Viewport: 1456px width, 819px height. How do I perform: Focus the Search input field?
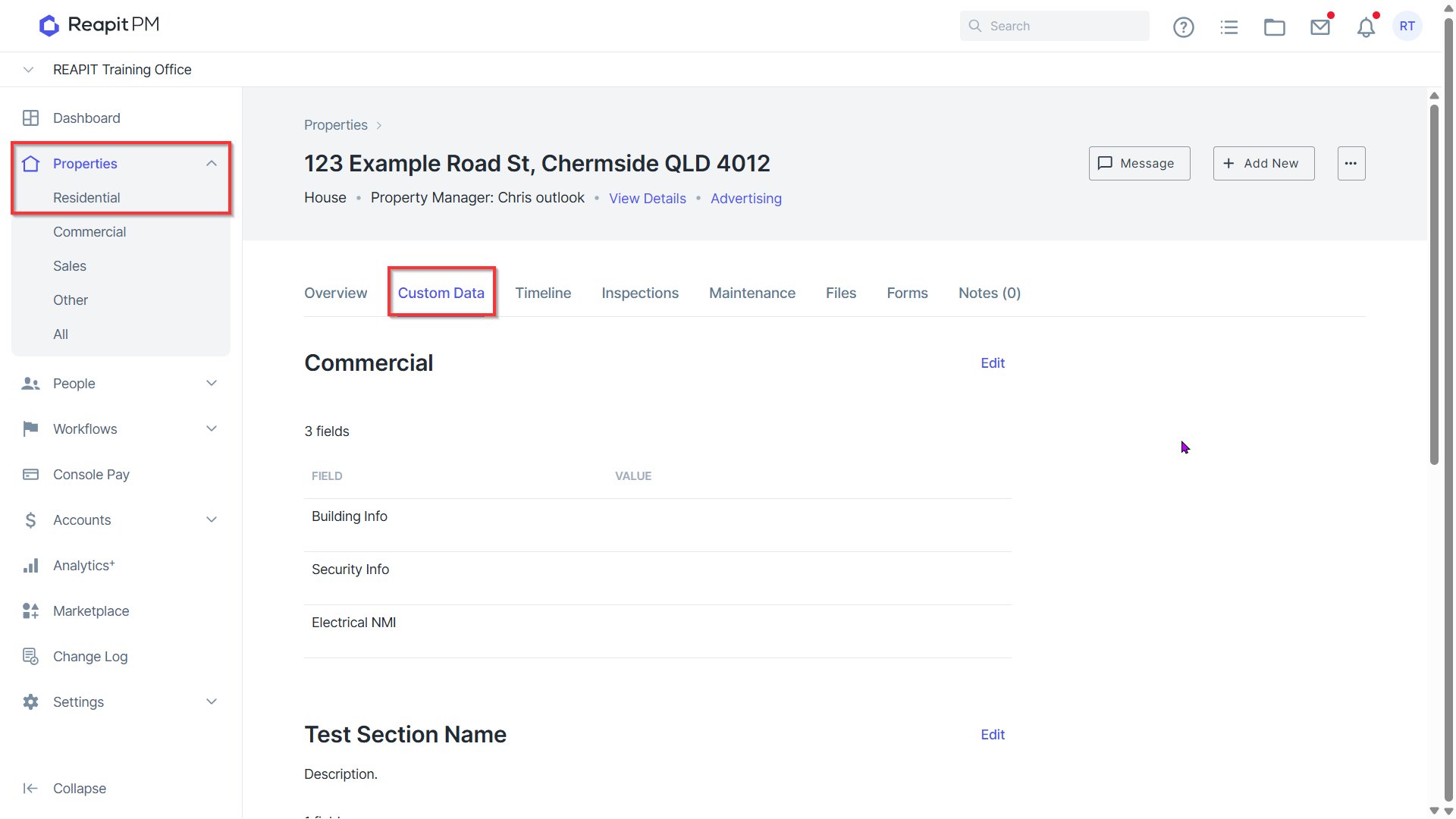1054,26
